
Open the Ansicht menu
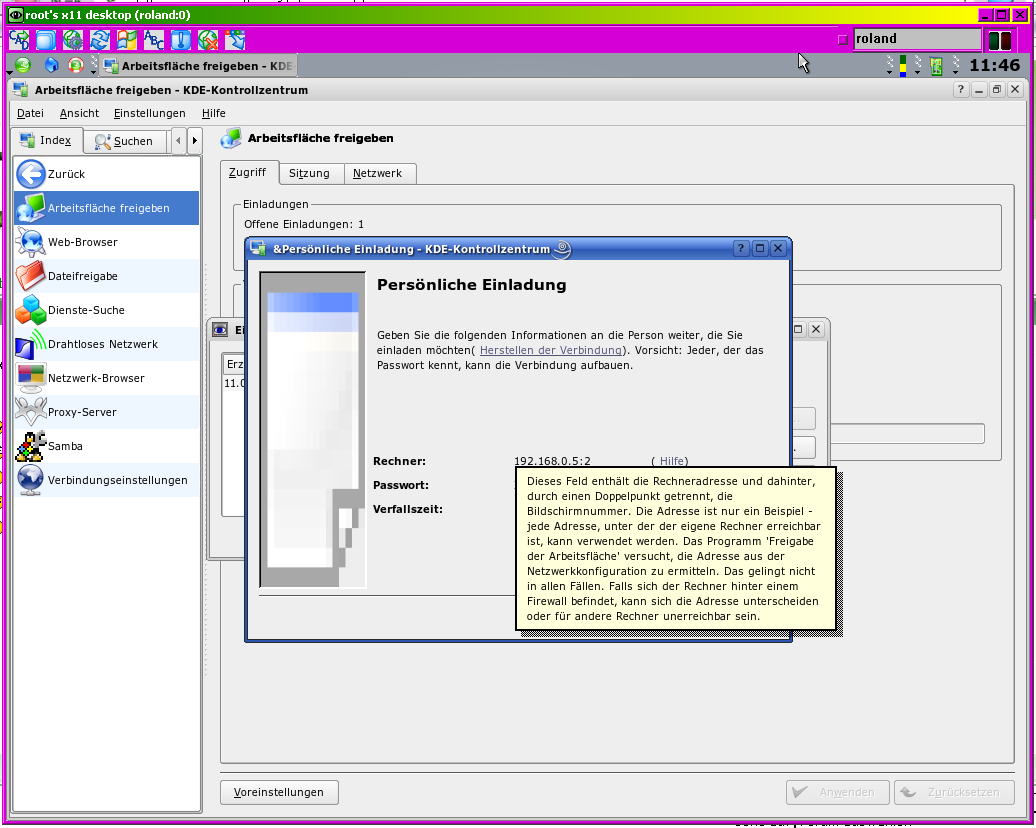pyautogui.click(x=79, y=113)
